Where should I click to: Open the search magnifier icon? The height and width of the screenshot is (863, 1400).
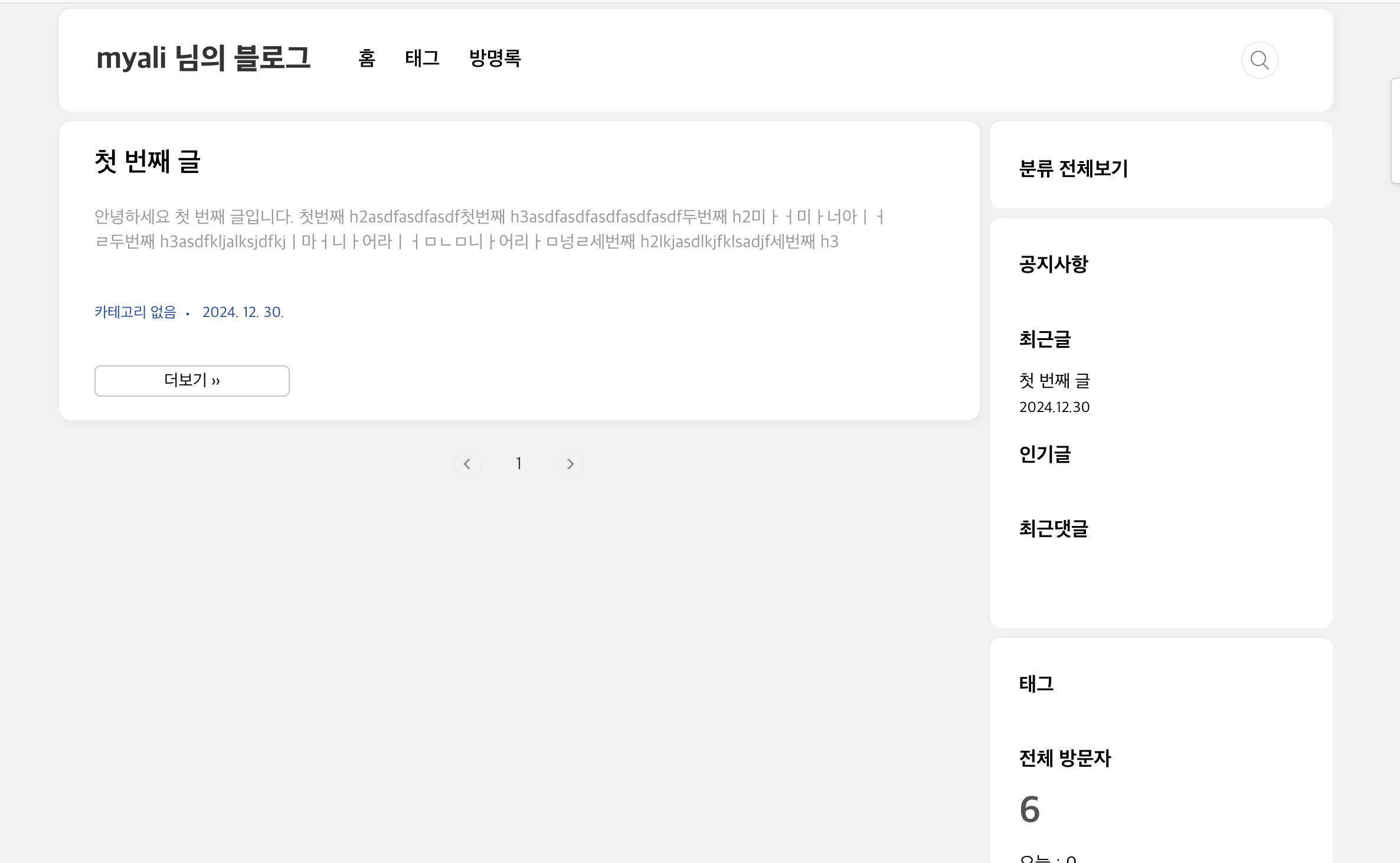click(1260, 60)
